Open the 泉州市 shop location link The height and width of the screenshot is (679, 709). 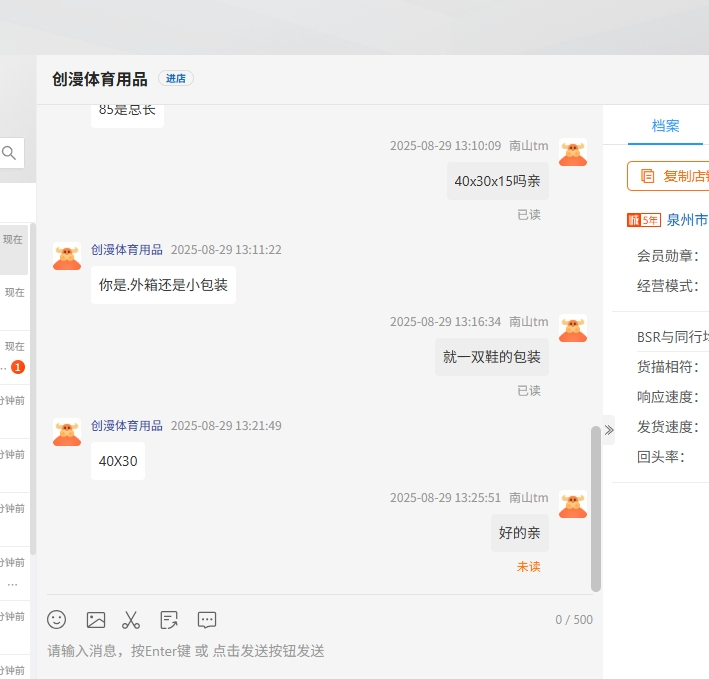[x=687, y=220]
